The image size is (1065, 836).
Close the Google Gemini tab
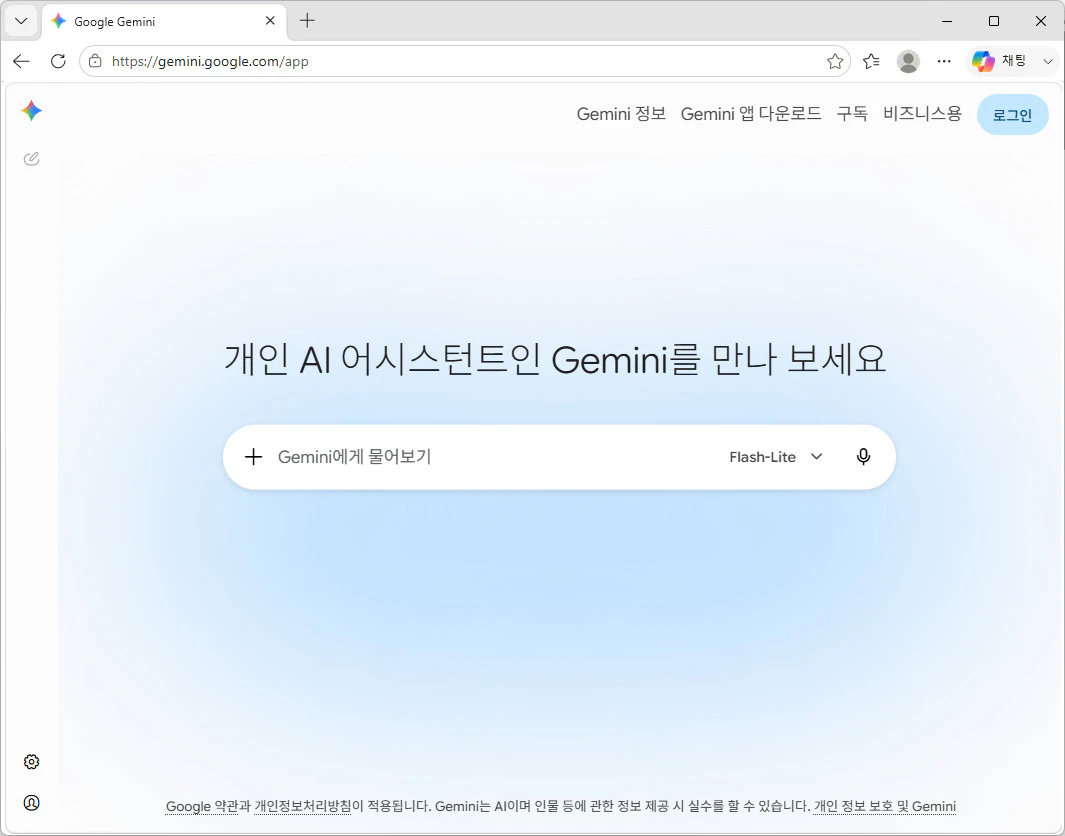pos(270,21)
